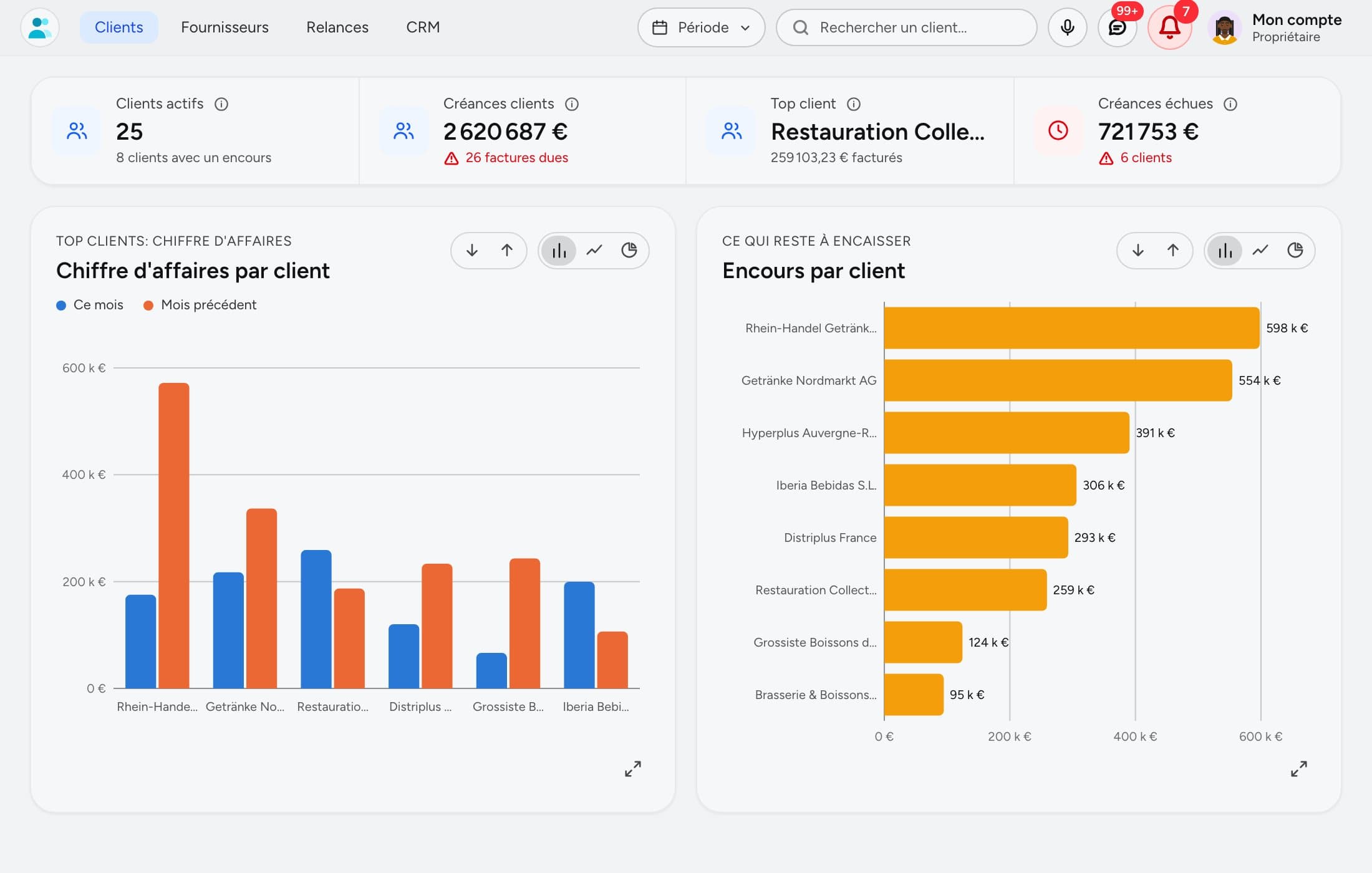Screen dimensions: 1372x873
Task: Switch Encours chart to line view
Action: point(1260,251)
